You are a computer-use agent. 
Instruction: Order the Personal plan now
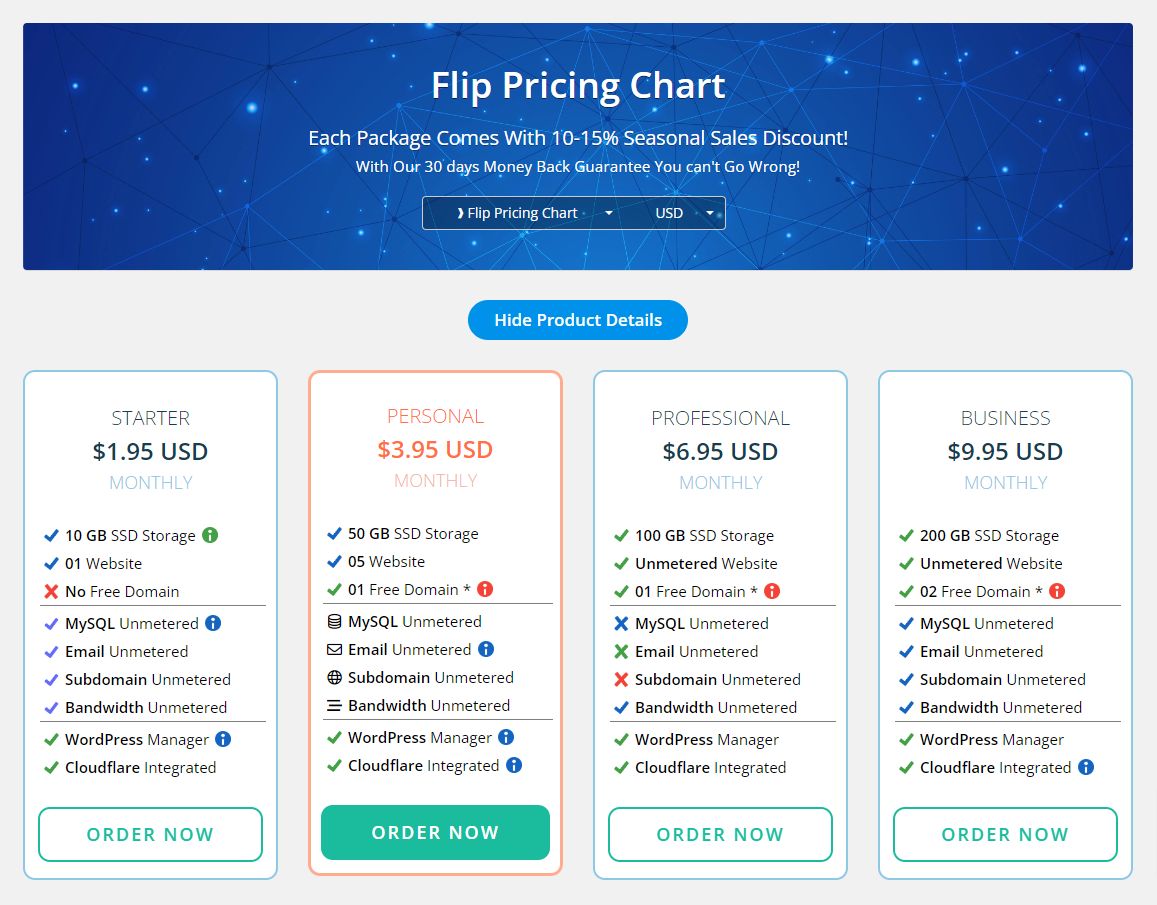click(x=435, y=832)
